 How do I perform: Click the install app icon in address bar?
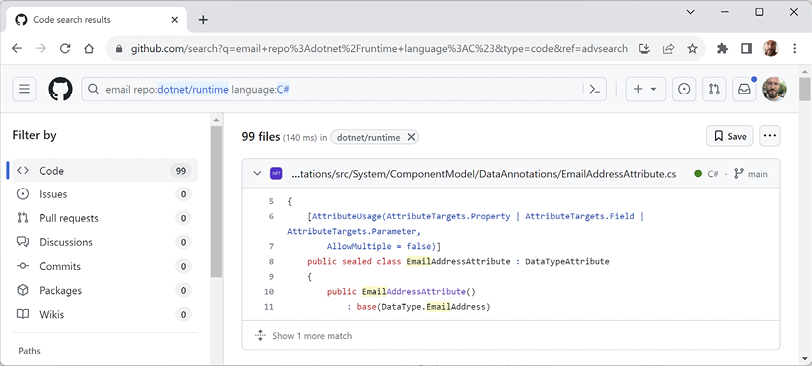coord(644,49)
